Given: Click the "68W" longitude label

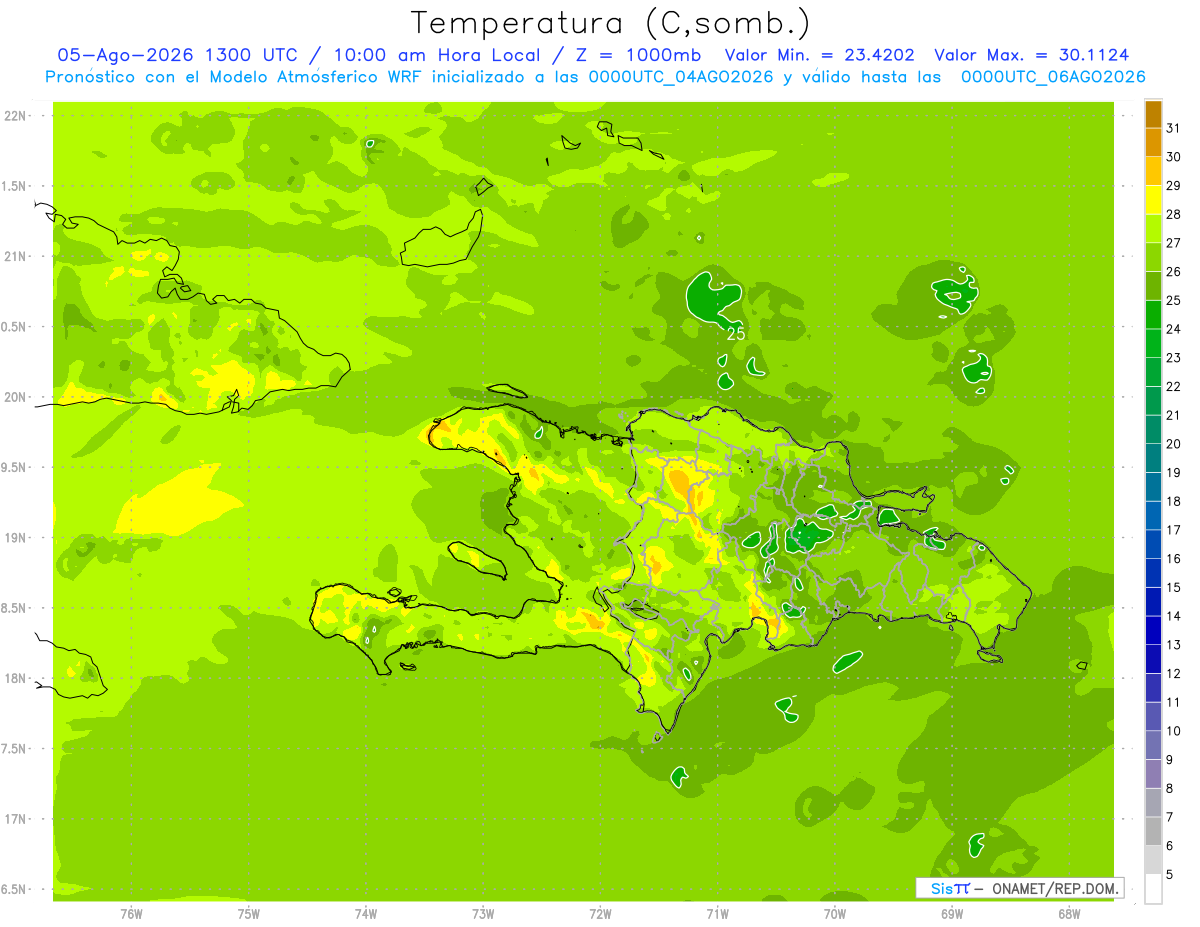Looking at the screenshot, I should tap(1069, 914).
